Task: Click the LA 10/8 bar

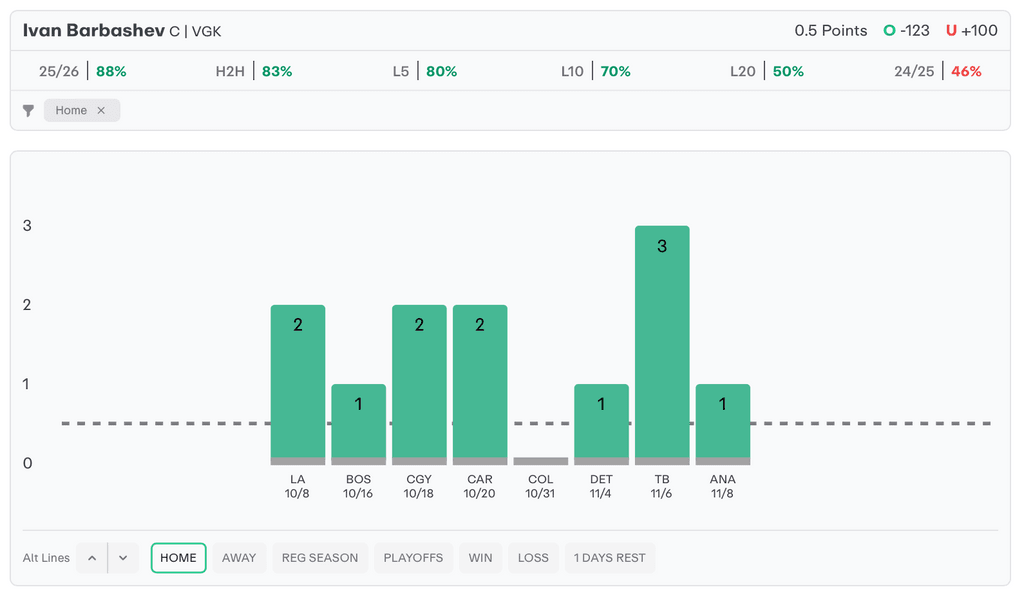Action: coord(298,385)
